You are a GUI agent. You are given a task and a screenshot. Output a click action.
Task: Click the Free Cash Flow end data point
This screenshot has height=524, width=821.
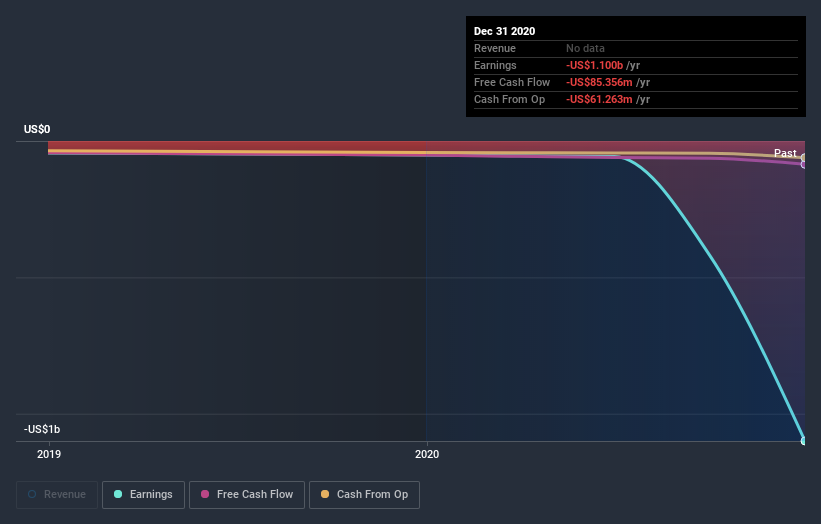click(x=804, y=164)
